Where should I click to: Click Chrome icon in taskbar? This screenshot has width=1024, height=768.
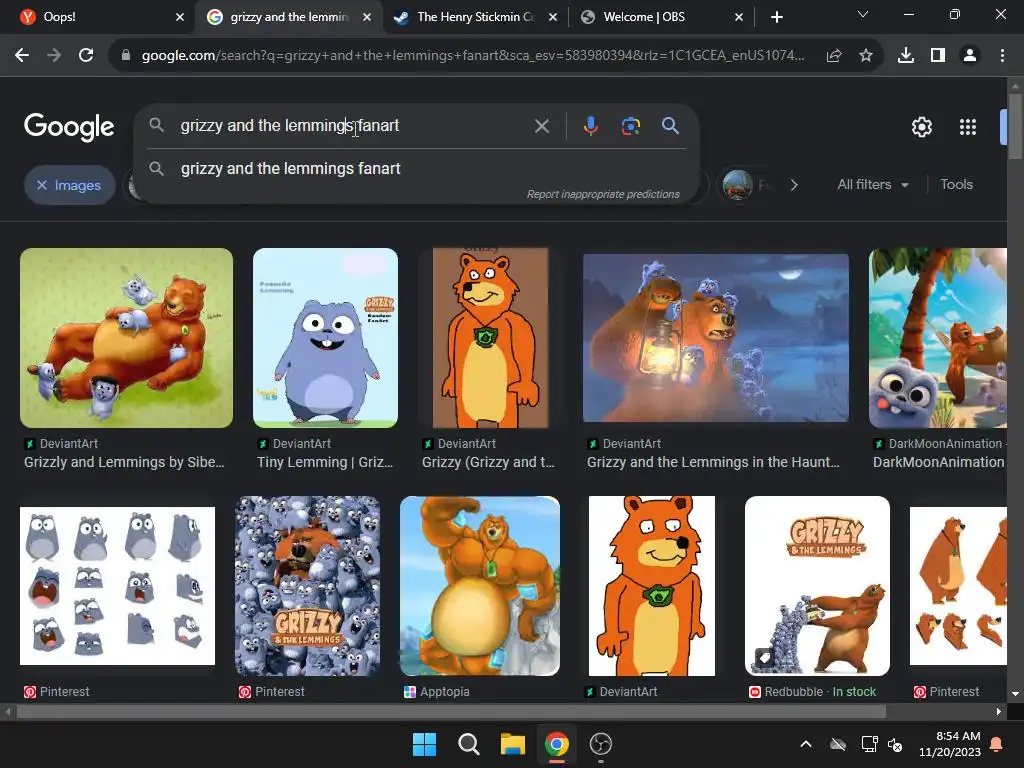pyautogui.click(x=556, y=744)
